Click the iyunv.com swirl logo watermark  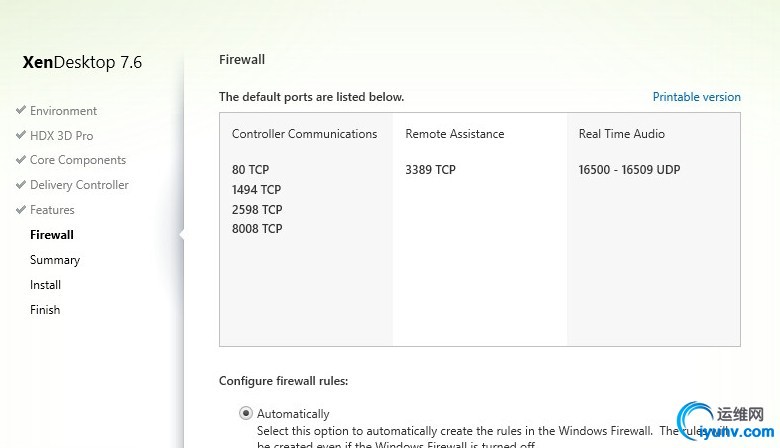pyautogui.click(x=695, y=420)
